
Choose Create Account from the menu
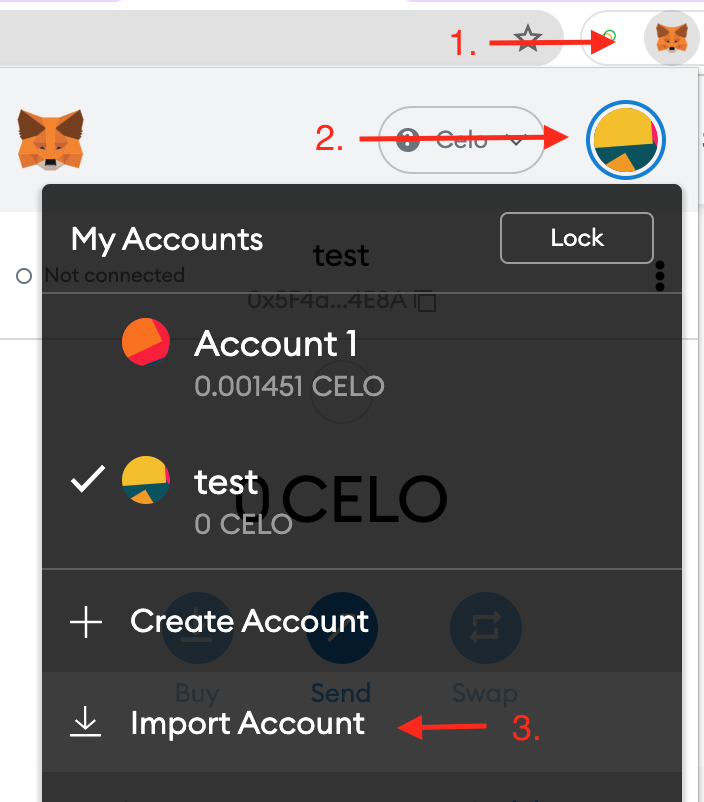tap(249, 622)
